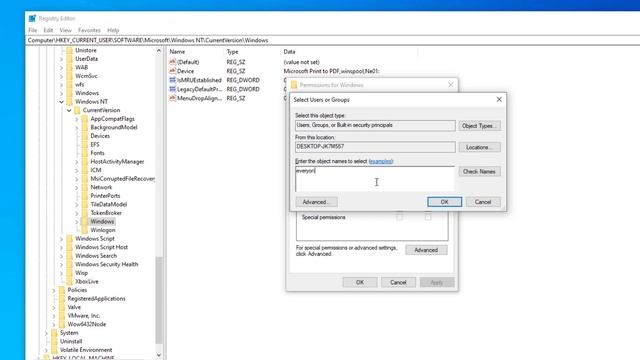Collapse the CurrentVersion tree node
640x360 pixels.
point(69,110)
